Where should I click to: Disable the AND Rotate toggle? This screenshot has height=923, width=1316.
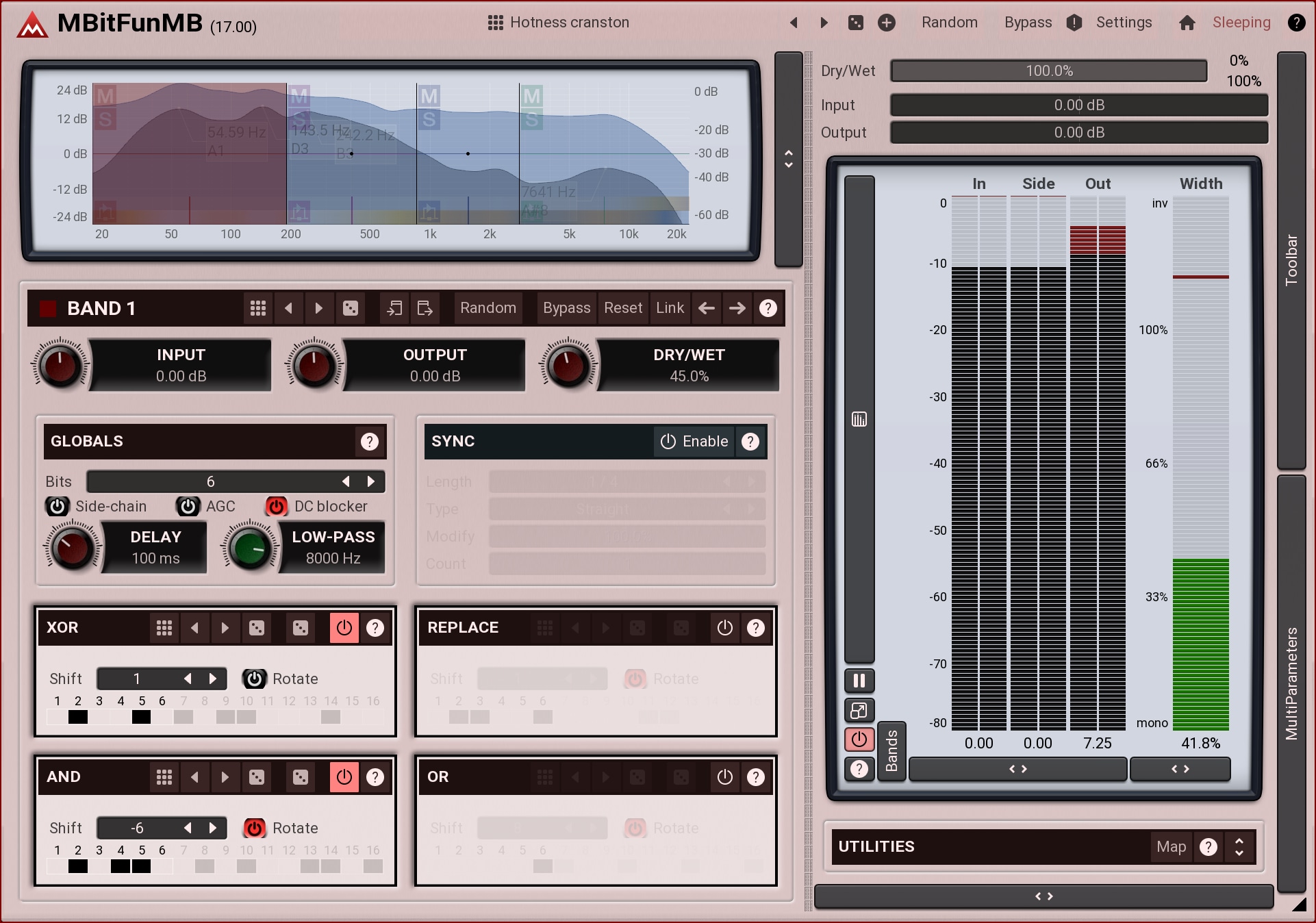tap(254, 828)
